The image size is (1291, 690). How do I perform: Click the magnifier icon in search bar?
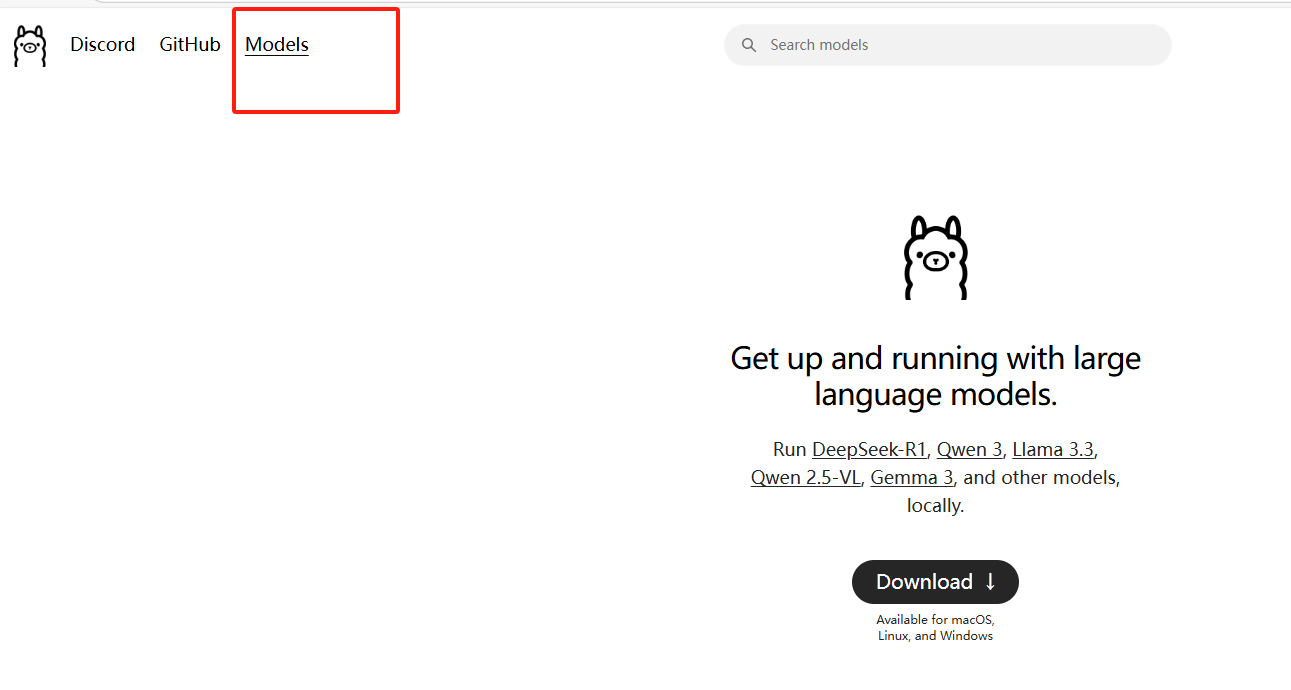point(749,45)
